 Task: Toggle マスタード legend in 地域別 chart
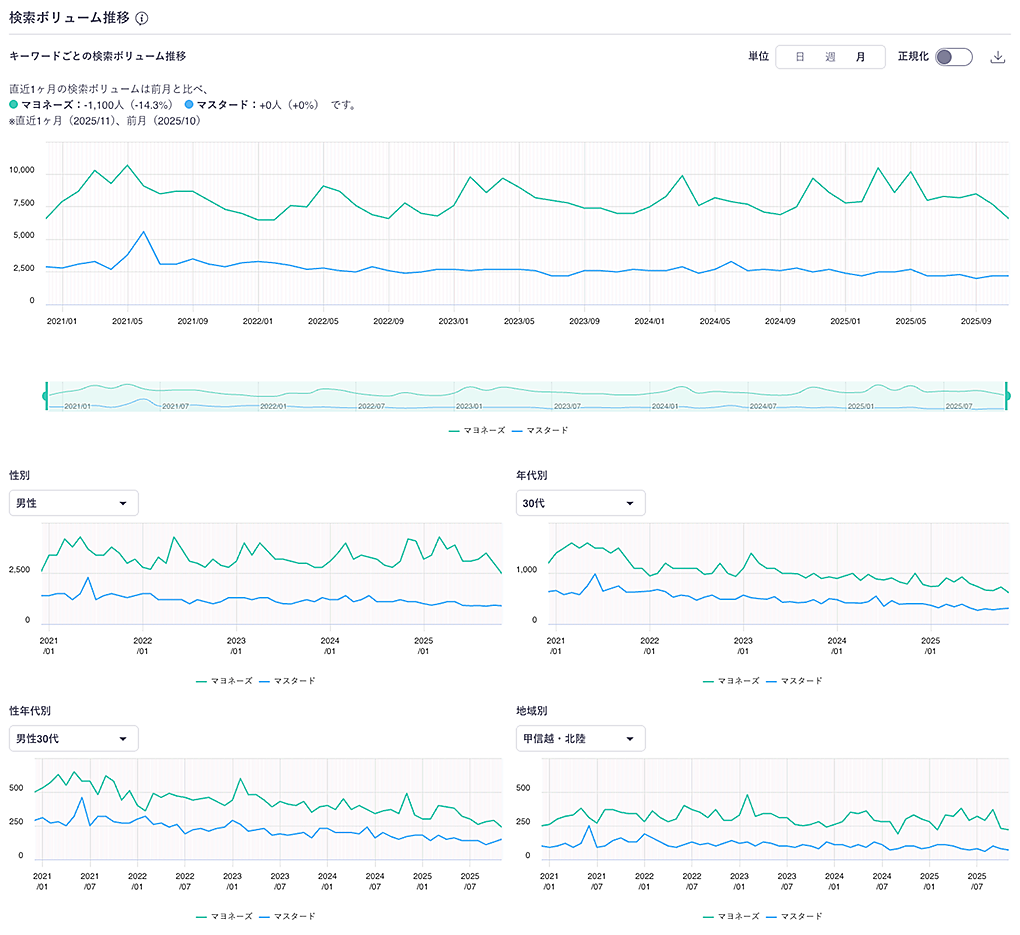(794, 916)
